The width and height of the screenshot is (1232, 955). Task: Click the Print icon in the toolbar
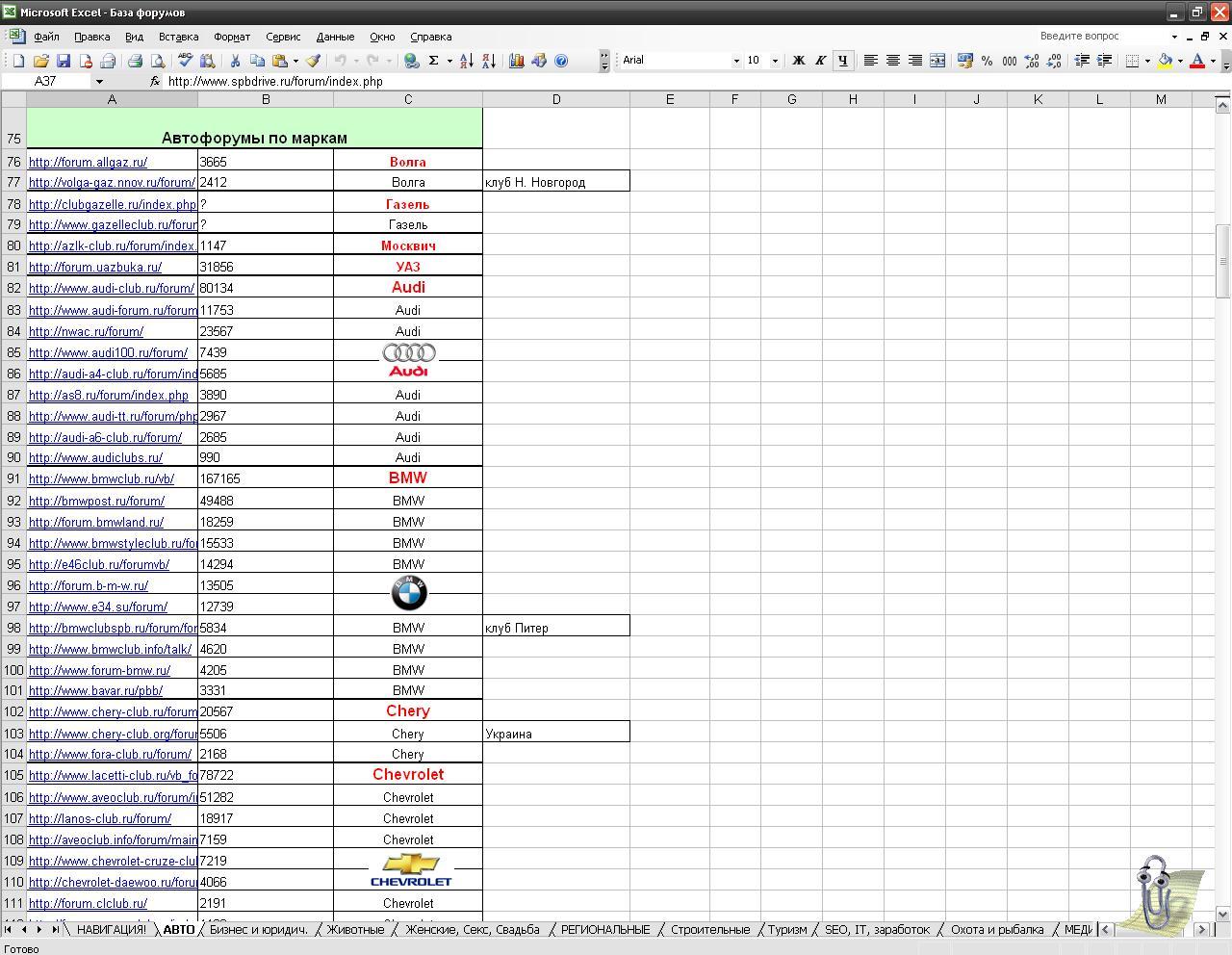point(135,61)
